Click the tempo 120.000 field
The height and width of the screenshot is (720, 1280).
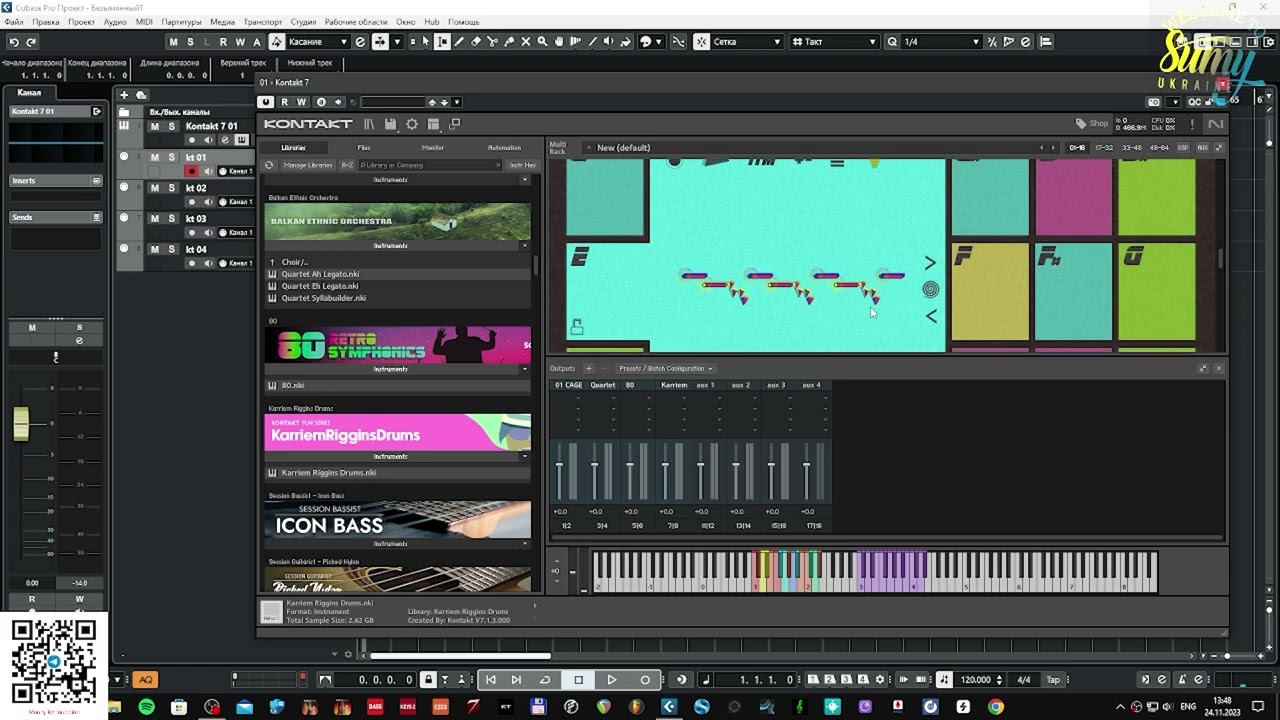click(976, 680)
